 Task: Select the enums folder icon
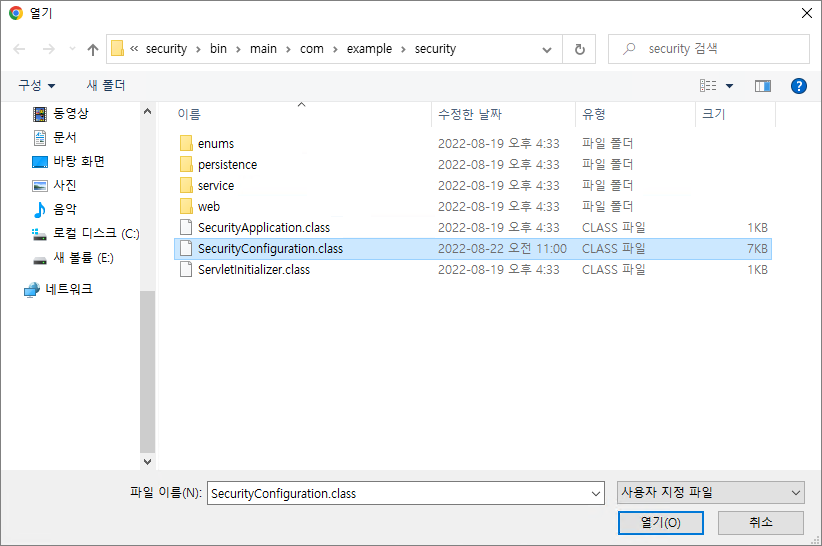coord(186,143)
